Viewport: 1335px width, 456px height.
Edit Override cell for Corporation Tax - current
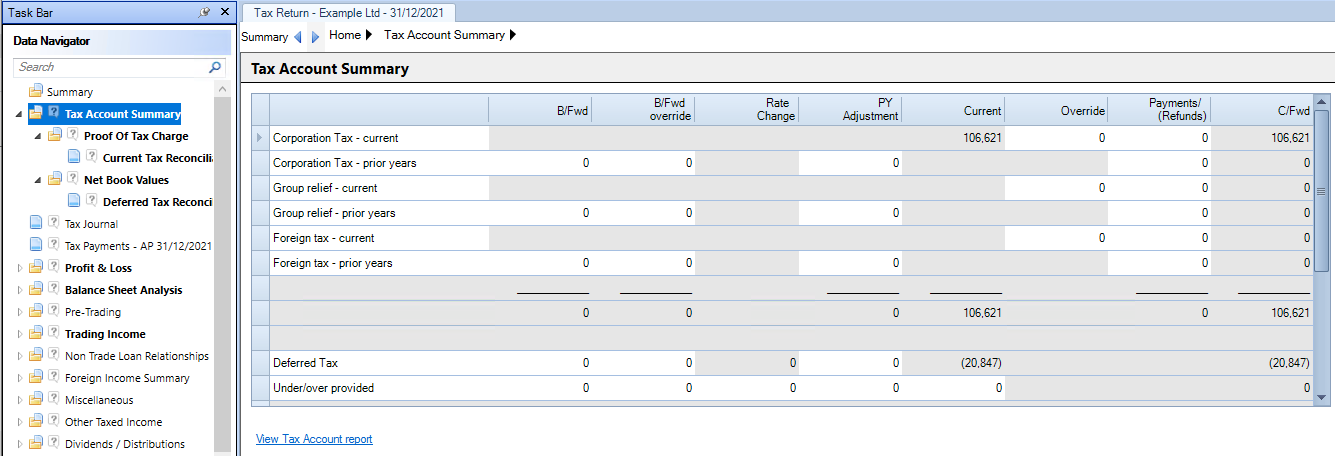(1056, 138)
